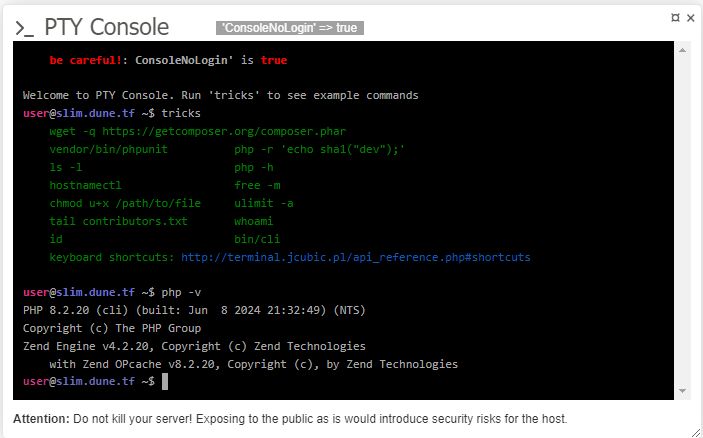Click the 'vendor/bin/phpunit' example command
Viewport: 703px width, 438px height.
click(x=108, y=149)
